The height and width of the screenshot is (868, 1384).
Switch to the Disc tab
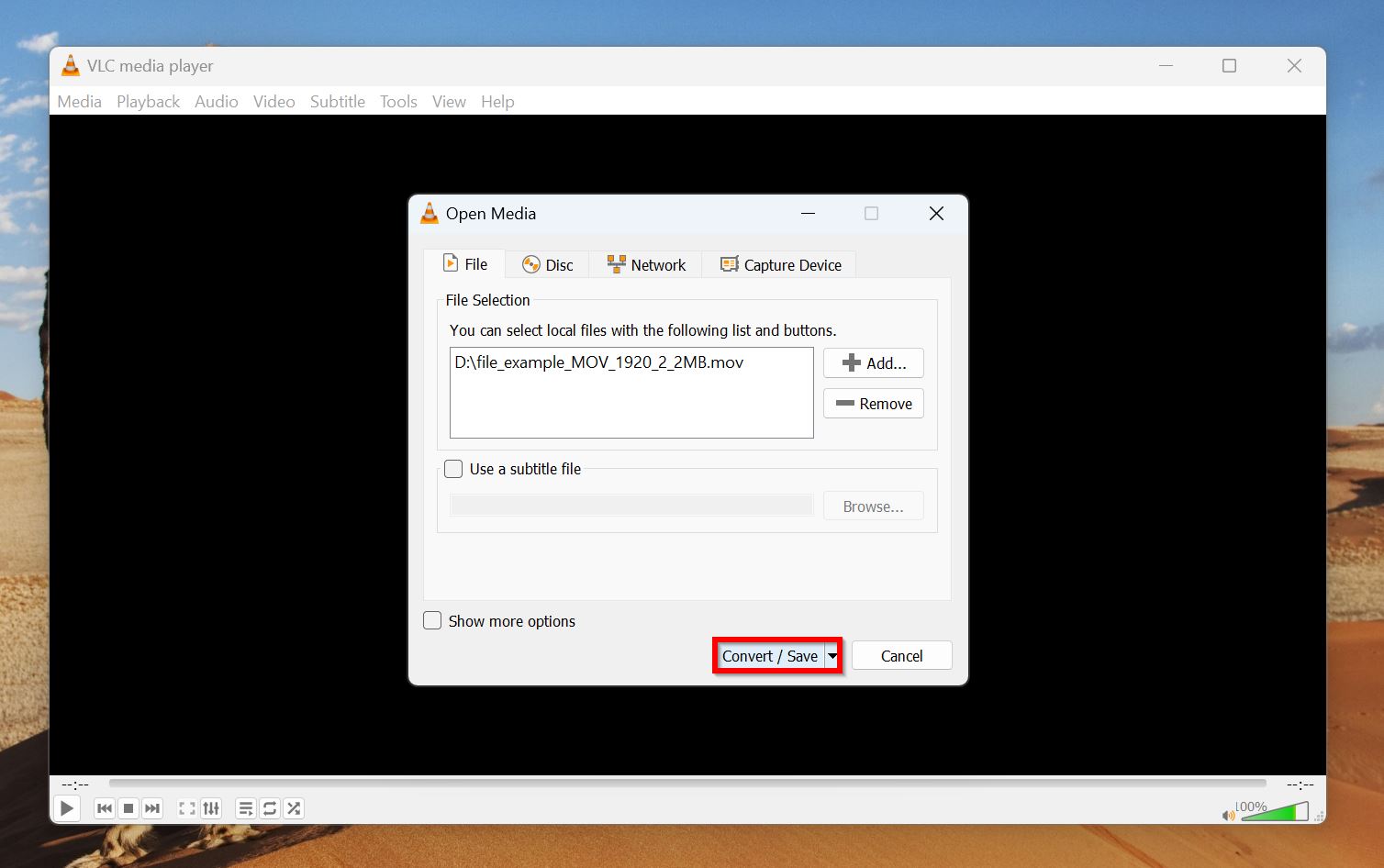click(x=548, y=265)
